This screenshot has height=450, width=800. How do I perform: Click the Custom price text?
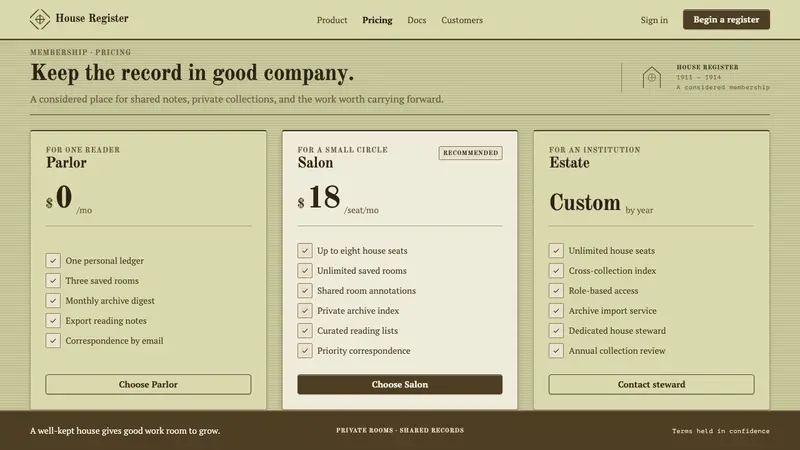[x=585, y=203]
